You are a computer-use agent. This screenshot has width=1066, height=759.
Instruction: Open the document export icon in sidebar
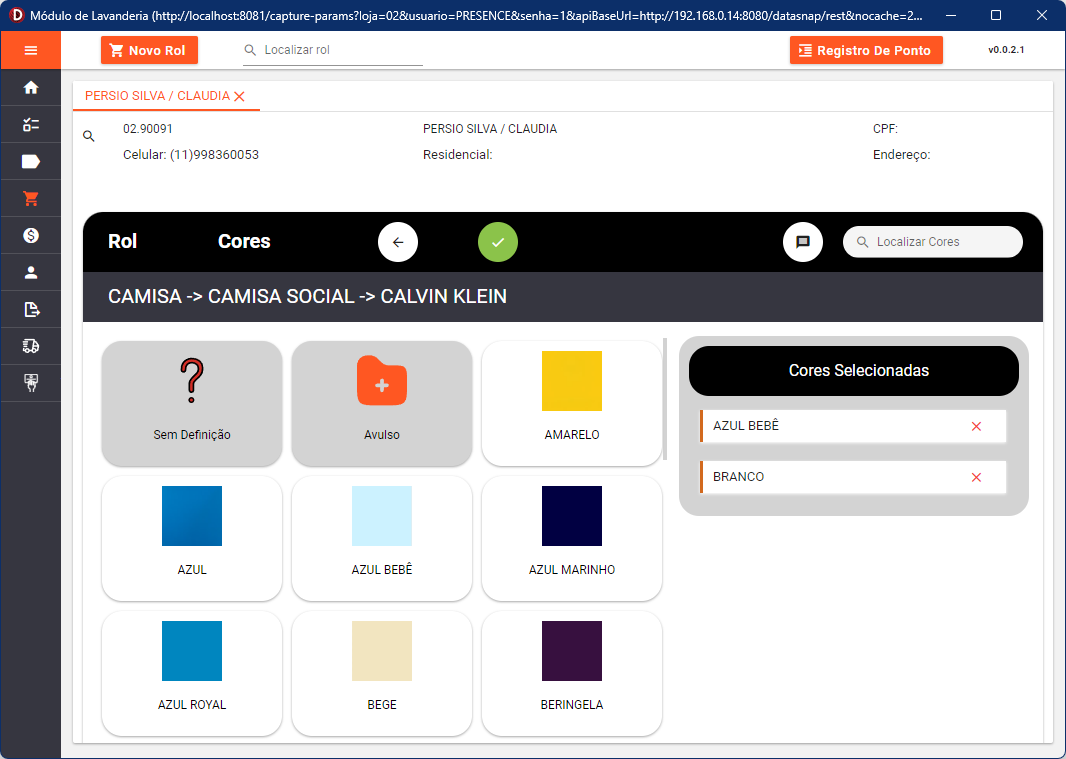coord(31,309)
